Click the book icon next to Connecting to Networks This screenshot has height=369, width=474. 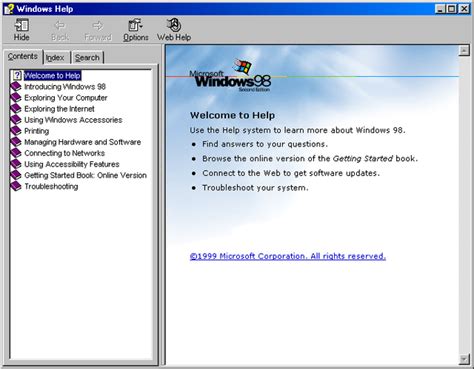click(x=16, y=153)
